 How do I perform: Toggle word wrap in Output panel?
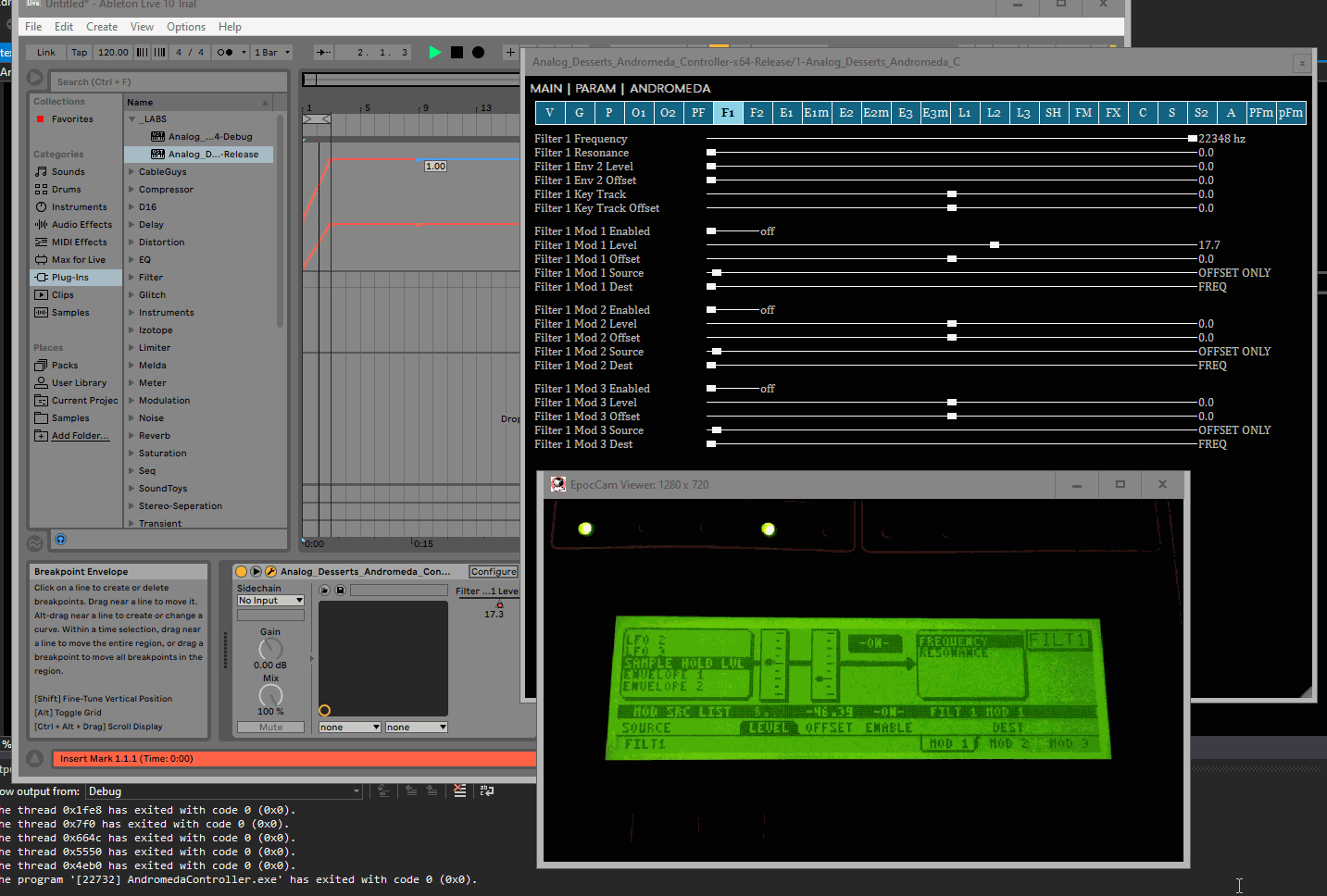tap(486, 790)
